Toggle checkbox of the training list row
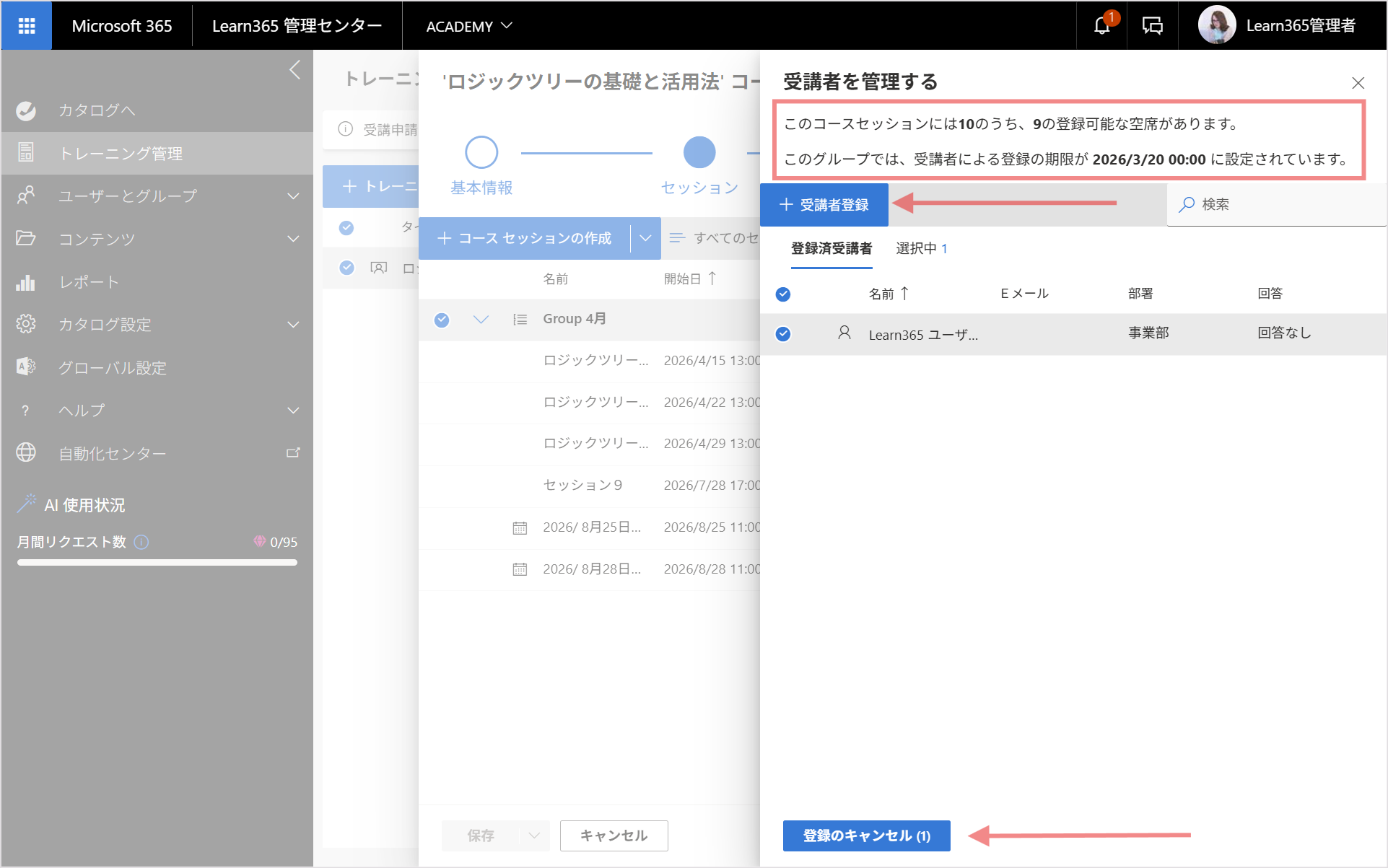This screenshot has height=868, width=1388. 346,268
